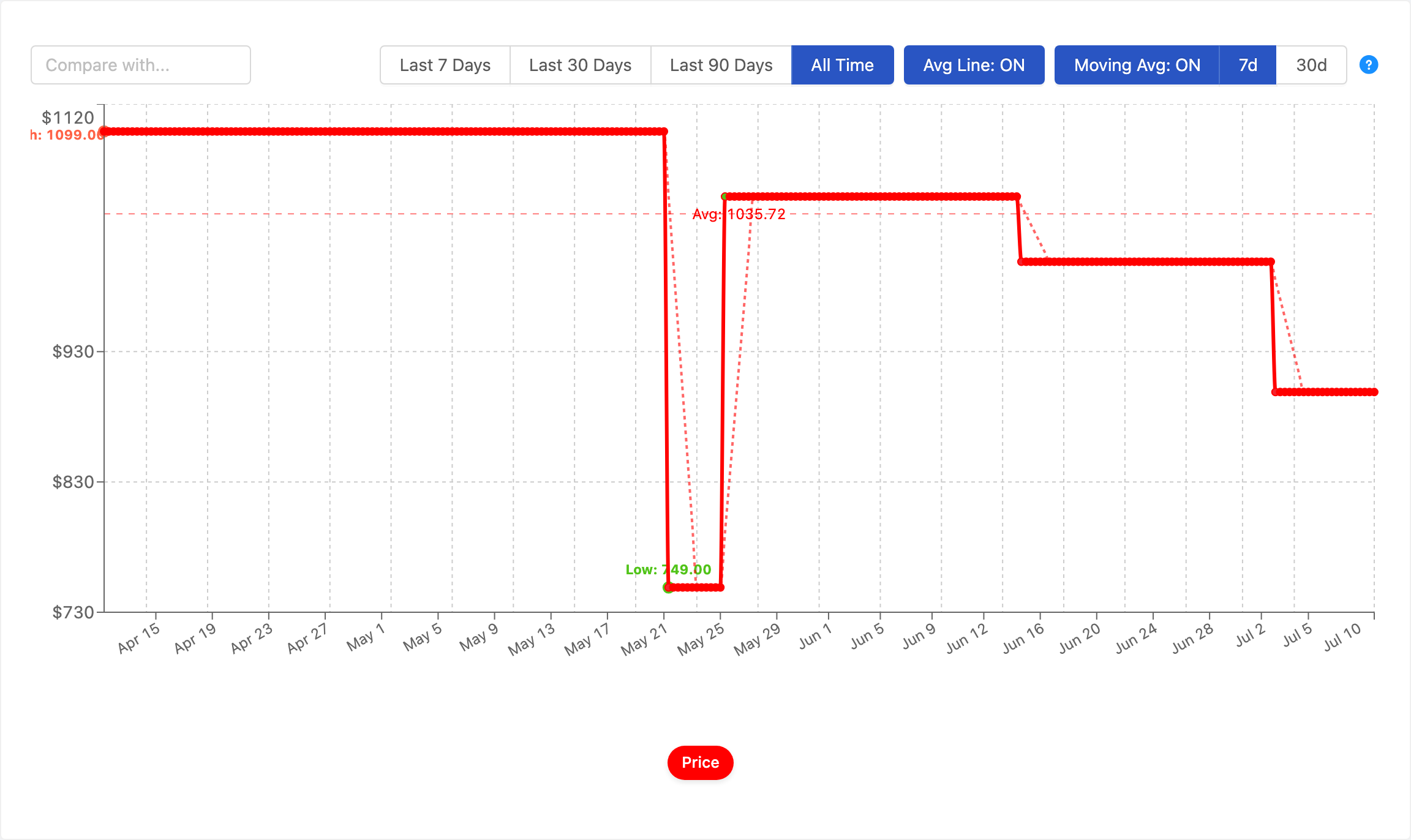The width and height of the screenshot is (1411, 840).
Task: Click the $830 y-axis label
Action: tap(73, 482)
